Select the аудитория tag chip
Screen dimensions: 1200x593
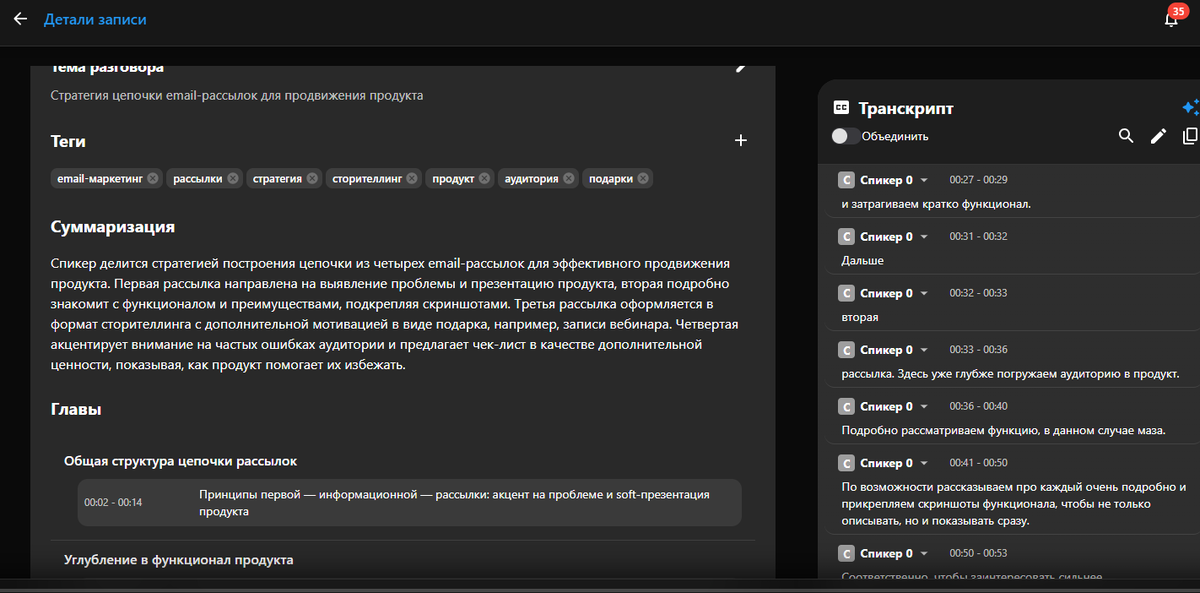point(538,178)
